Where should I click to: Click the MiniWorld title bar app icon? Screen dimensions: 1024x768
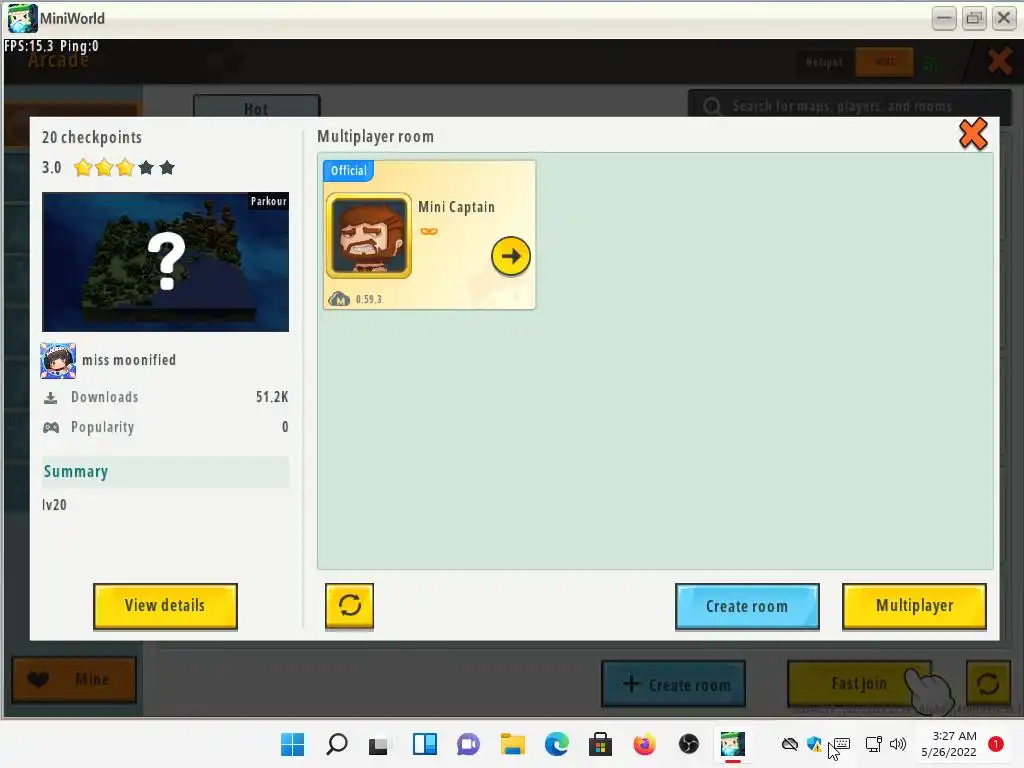(22, 18)
